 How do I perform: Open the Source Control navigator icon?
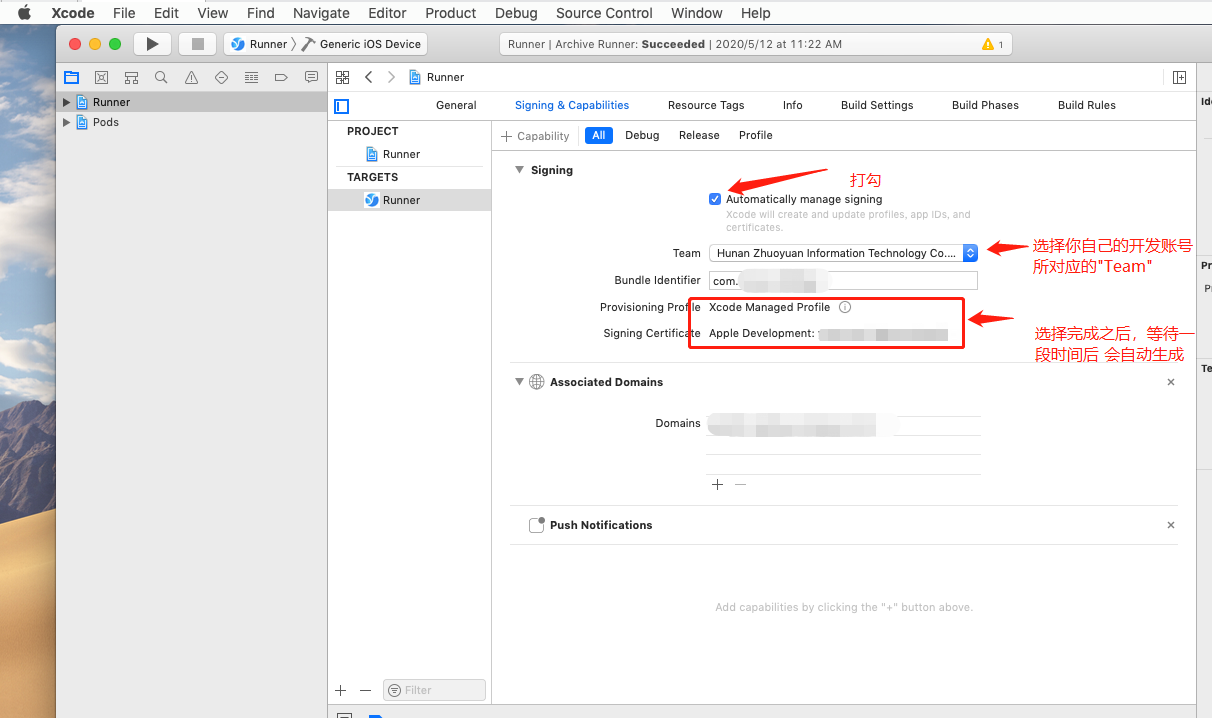pos(101,77)
